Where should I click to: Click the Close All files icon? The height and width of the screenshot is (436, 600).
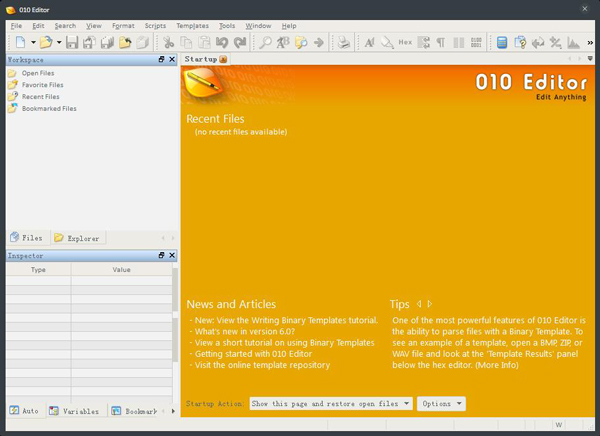click(142, 42)
